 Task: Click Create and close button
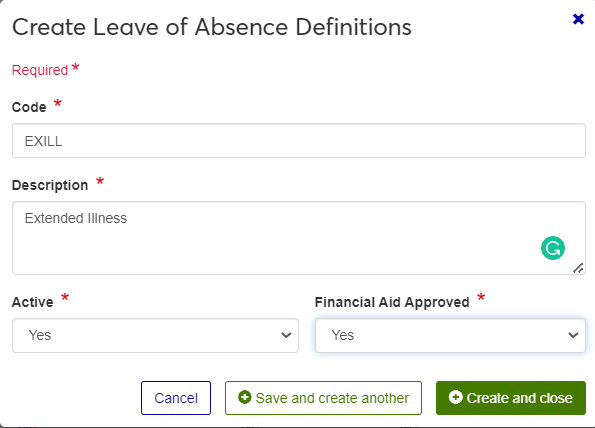pos(511,398)
